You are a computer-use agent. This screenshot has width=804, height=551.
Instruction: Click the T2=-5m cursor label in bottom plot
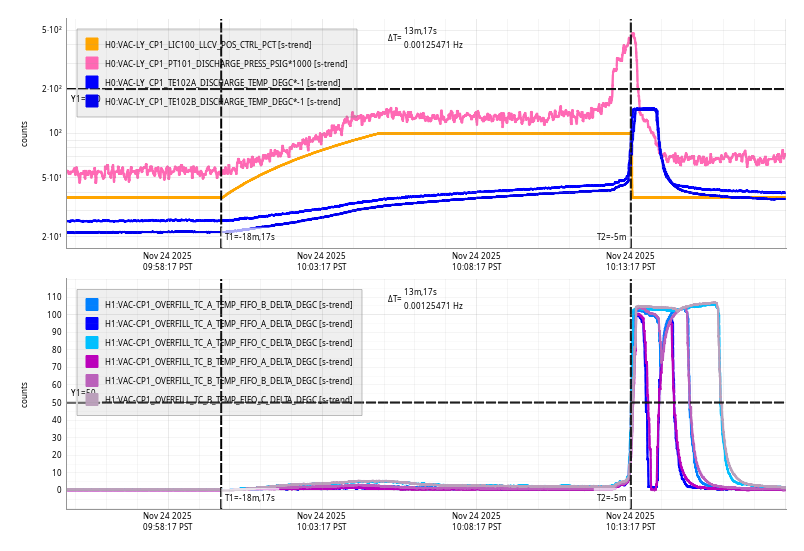(611, 497)
